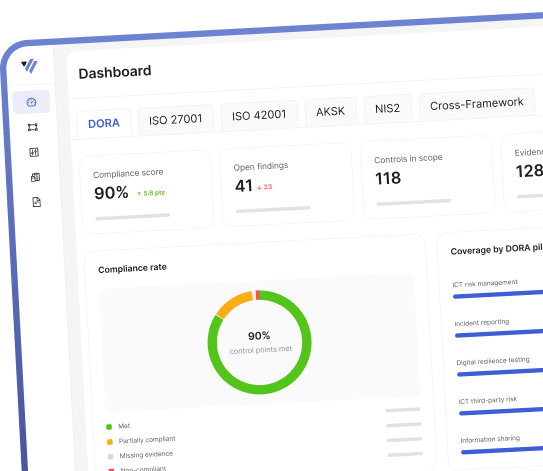
Task: Open the library books icon in sidebar
Action: point(35,177)
